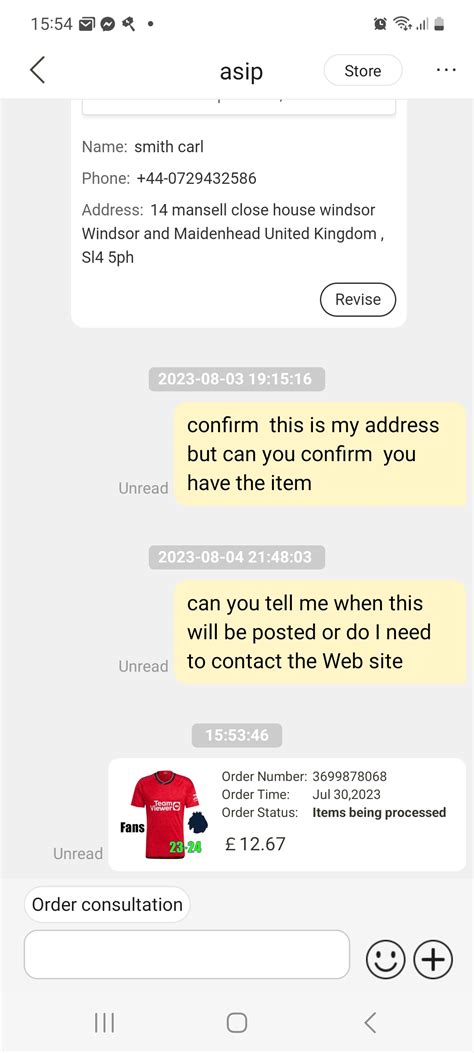The image size is (474, 1053).
Task: Tap the Android navigation back button
Action: pos(370,1023)
